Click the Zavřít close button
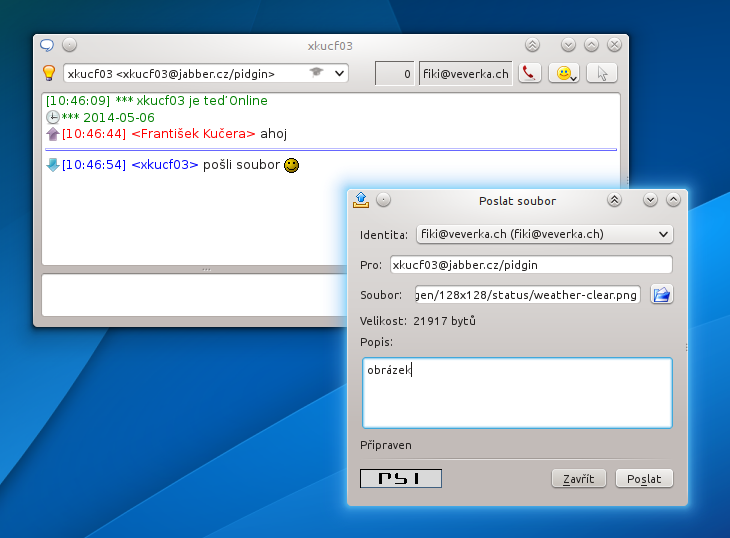 579,478
